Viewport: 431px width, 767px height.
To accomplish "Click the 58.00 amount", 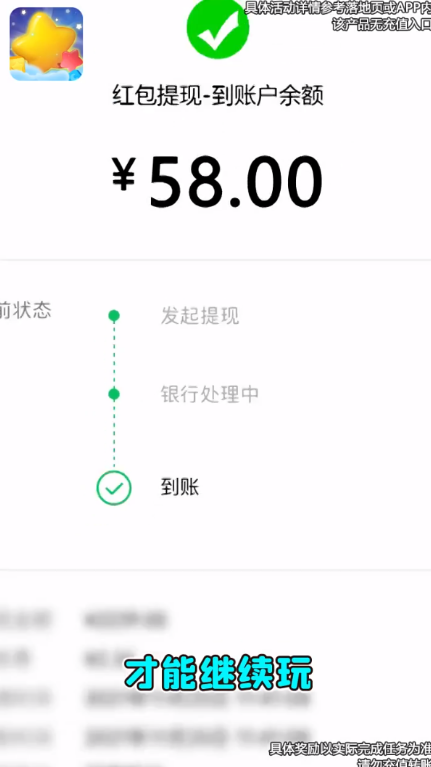I will tap(236, 181).
